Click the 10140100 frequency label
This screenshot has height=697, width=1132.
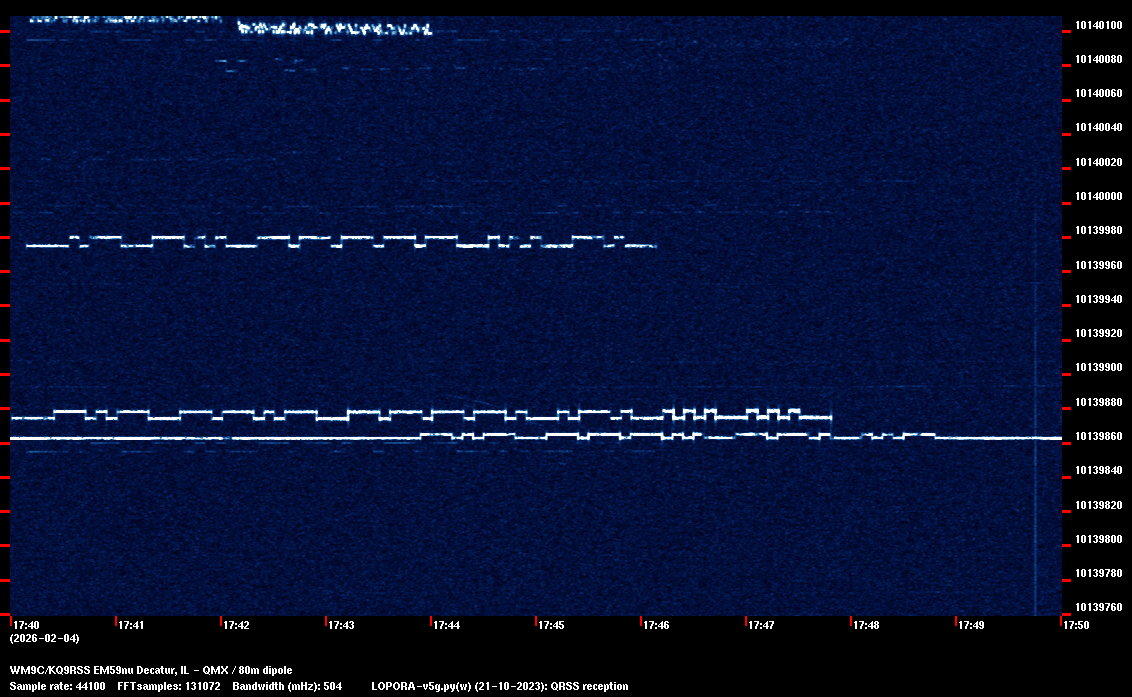tap(1098, 25)
